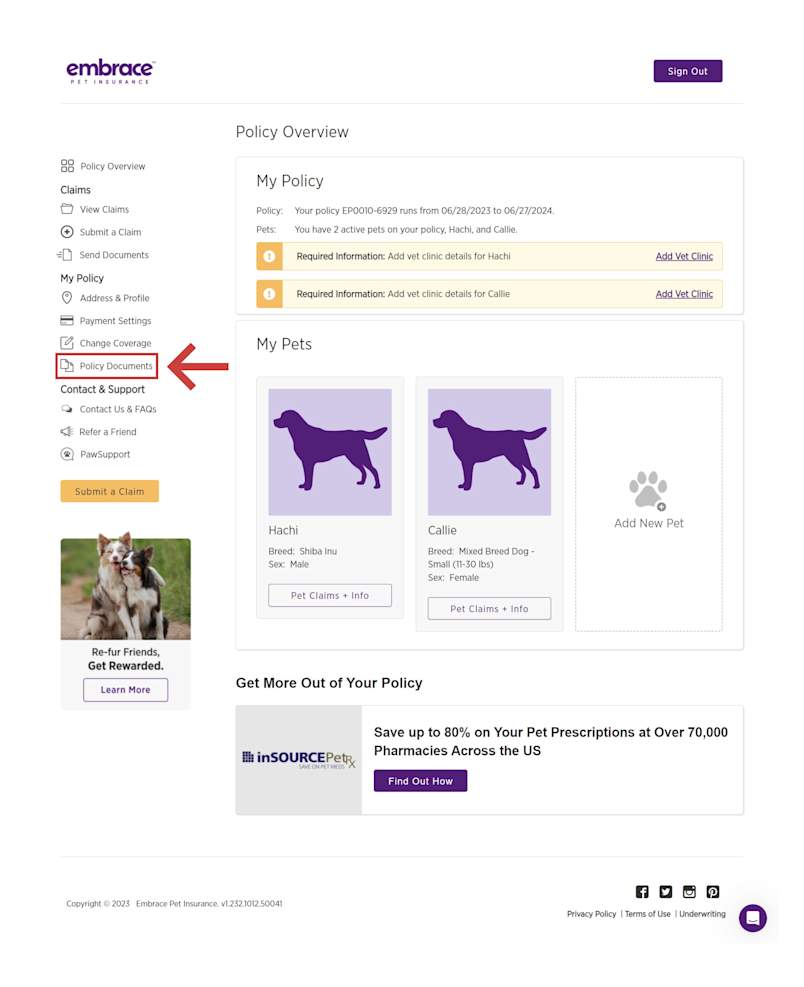
Task: Open the Privacy Policy link
Action: [591, 913]
